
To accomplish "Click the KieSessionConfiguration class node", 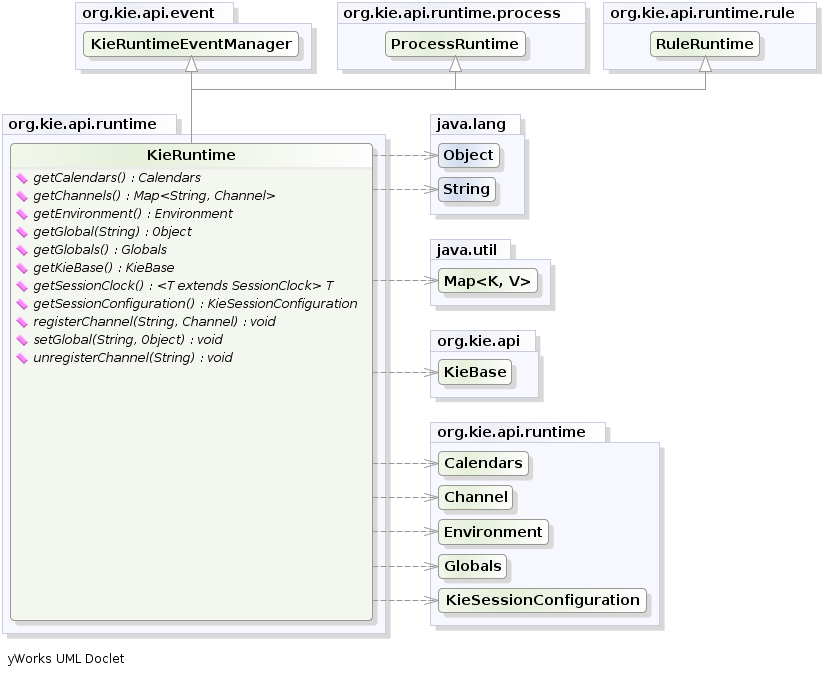I will [x=541, y=600].
